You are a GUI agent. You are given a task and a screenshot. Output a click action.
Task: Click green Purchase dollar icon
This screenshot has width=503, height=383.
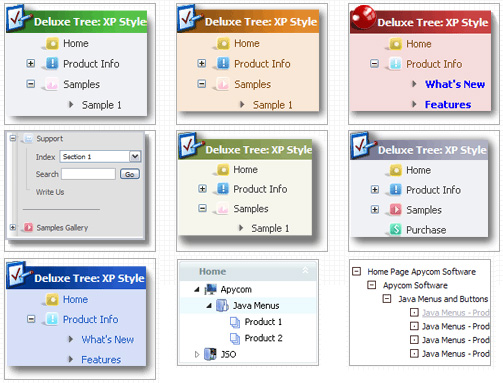click(395, 229)
